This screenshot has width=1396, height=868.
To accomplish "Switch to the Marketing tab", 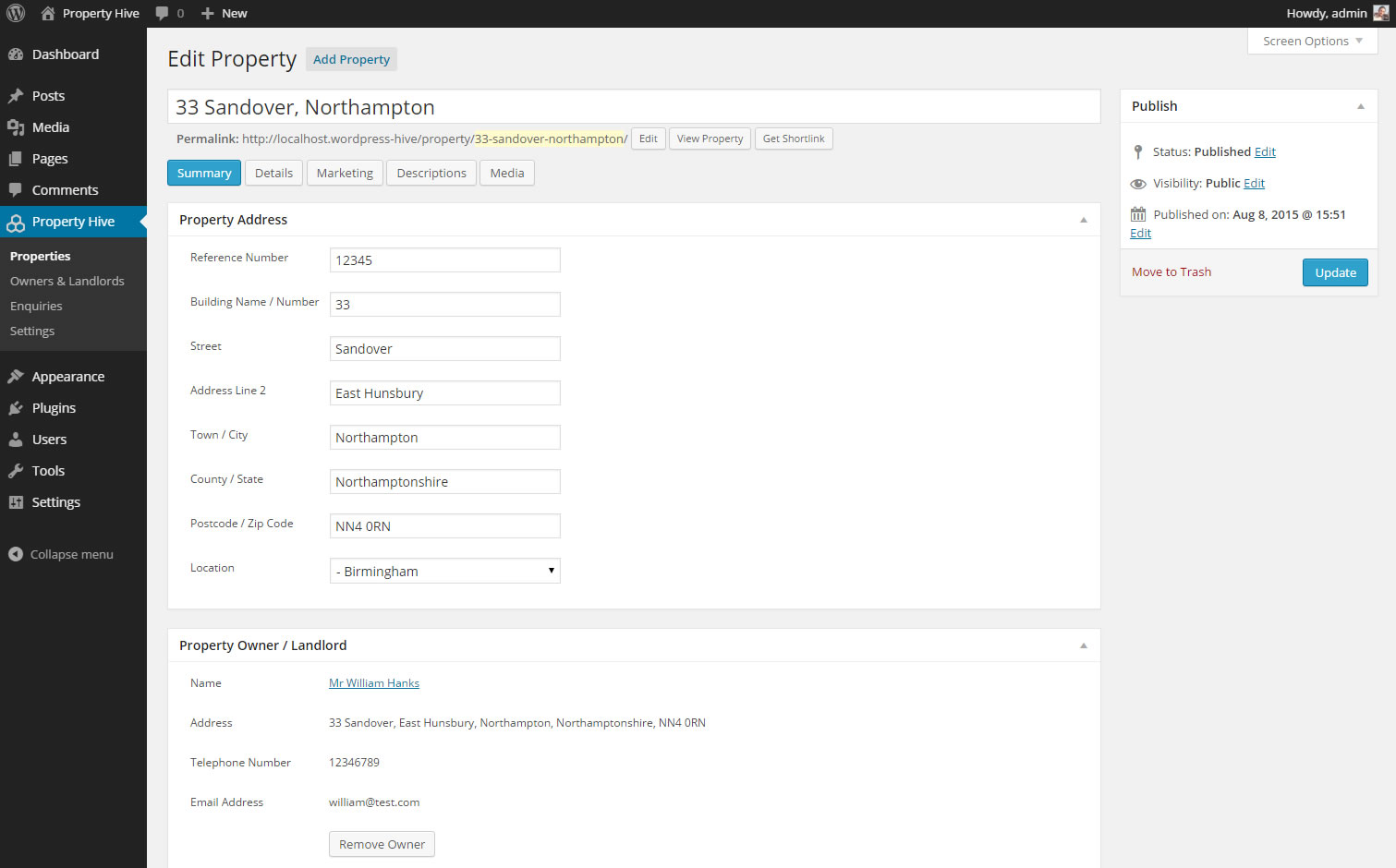I will tap(345, 173).
